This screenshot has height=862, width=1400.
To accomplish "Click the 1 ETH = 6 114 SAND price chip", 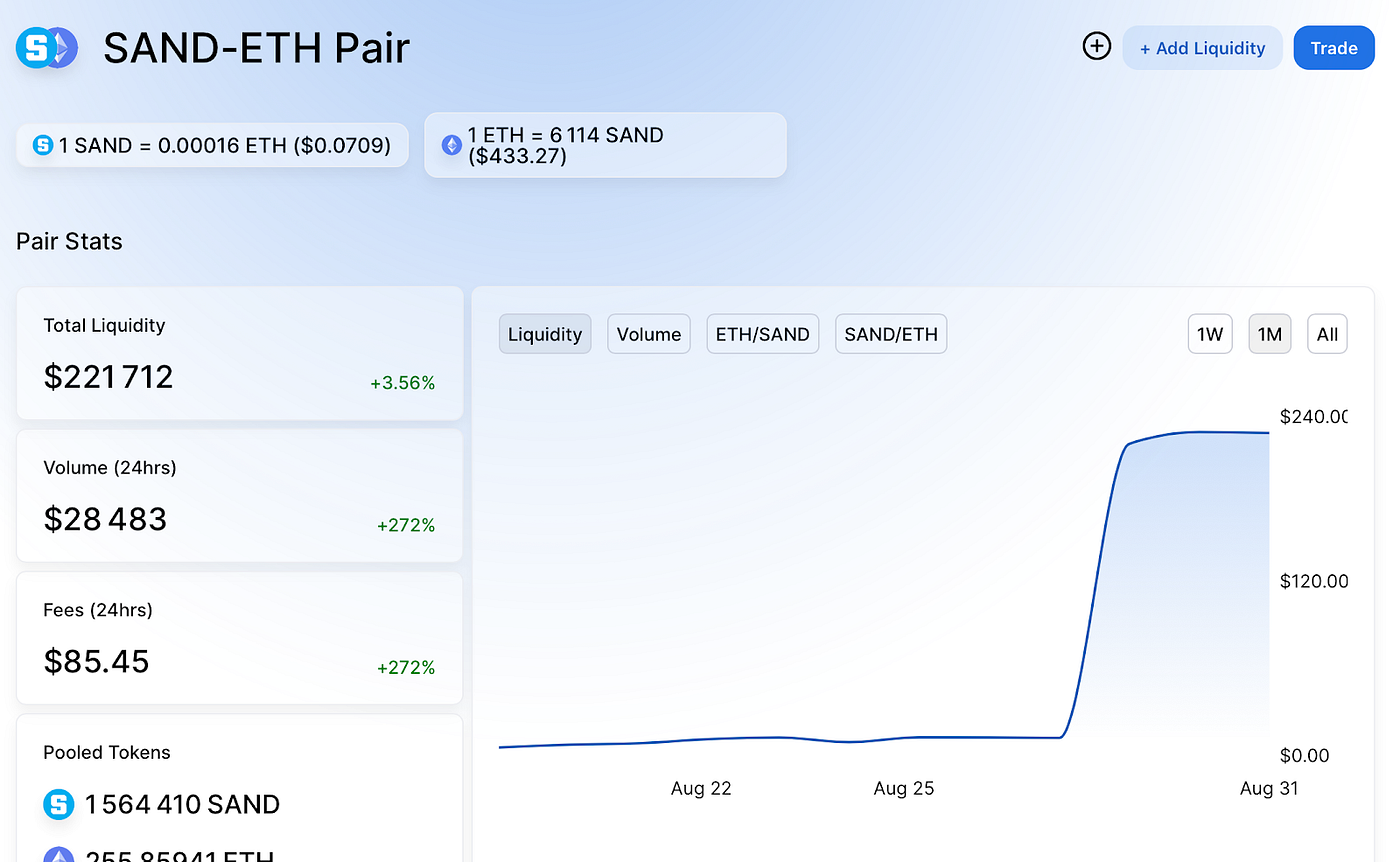I will point(605,145).
